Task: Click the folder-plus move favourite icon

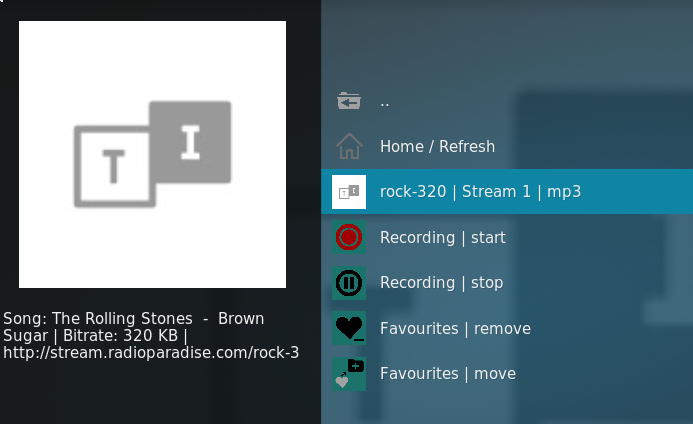Action: [349, 374]
